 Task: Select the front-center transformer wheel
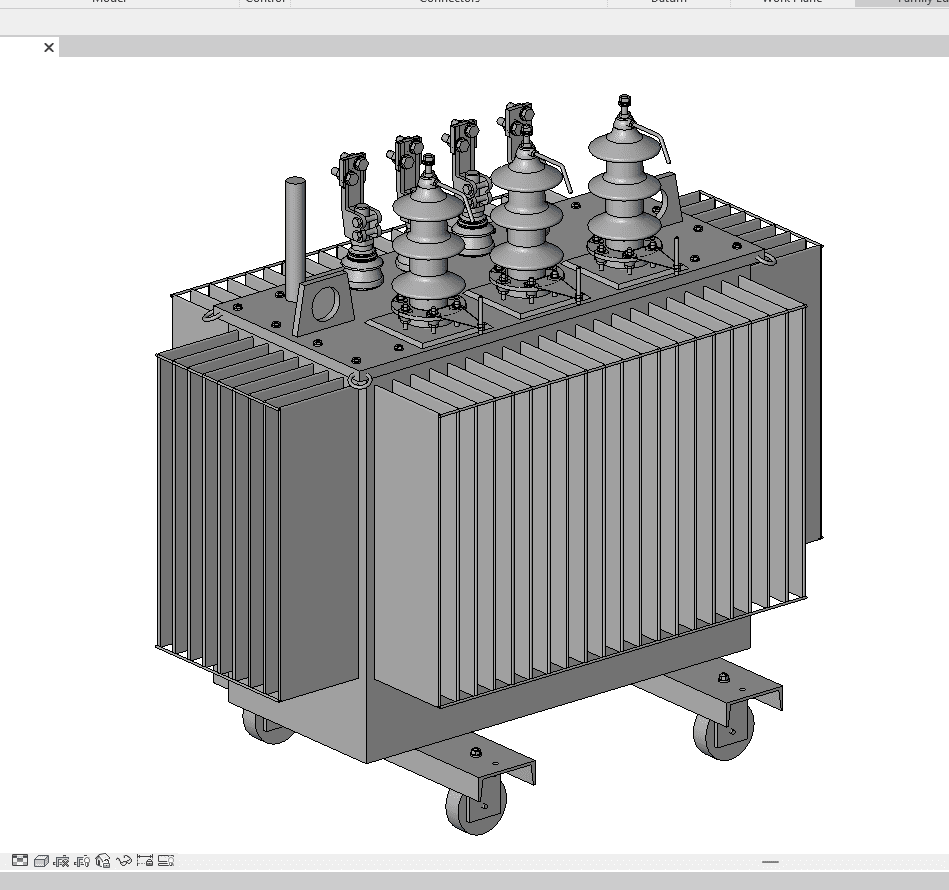[476, 804]
